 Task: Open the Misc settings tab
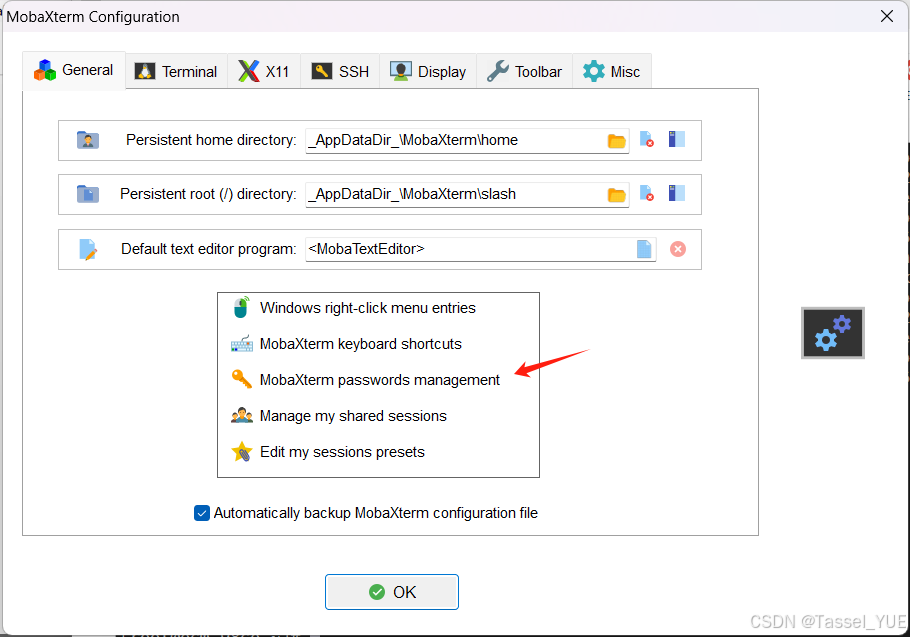coord(612,71)
